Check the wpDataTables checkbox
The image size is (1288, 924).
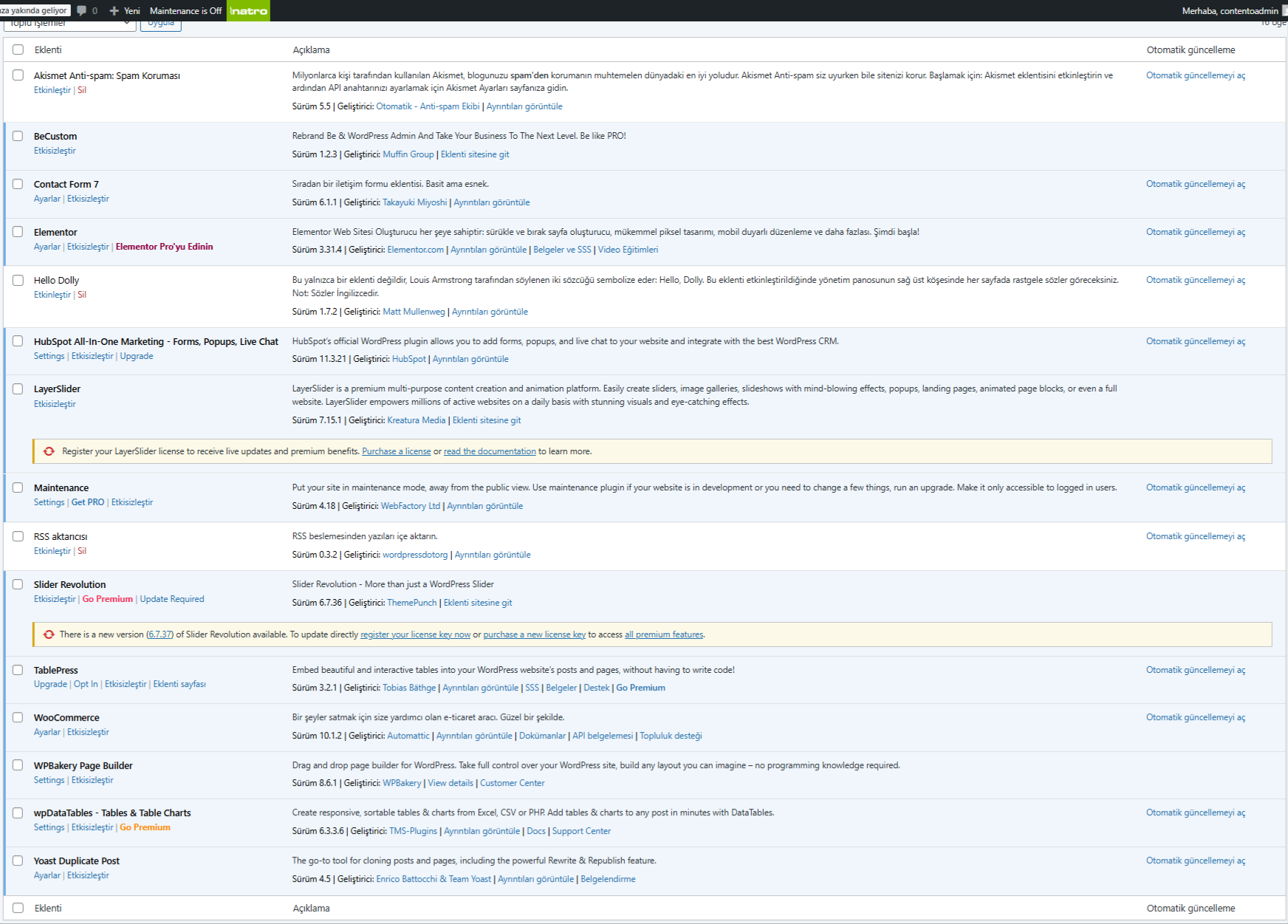[x=18, y=812]
